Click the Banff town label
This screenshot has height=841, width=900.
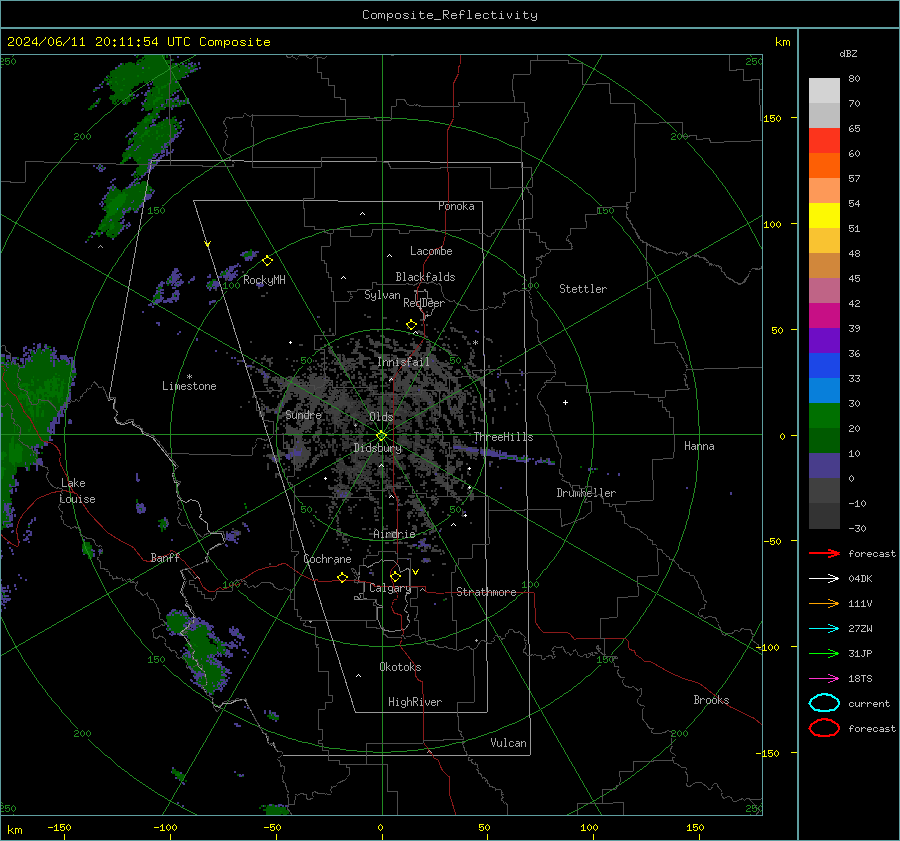point(165,558)
